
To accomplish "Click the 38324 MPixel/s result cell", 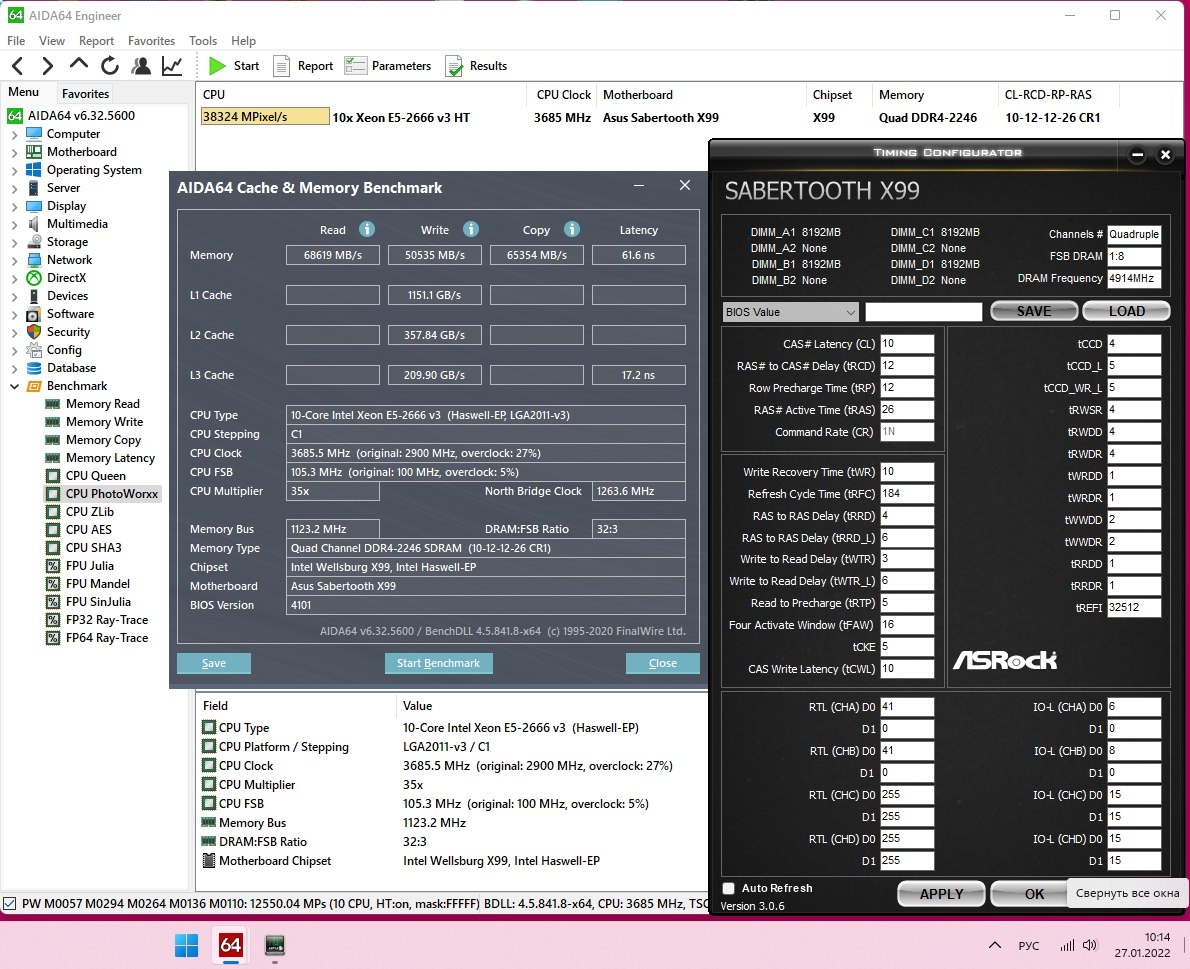I will [265, 117].
